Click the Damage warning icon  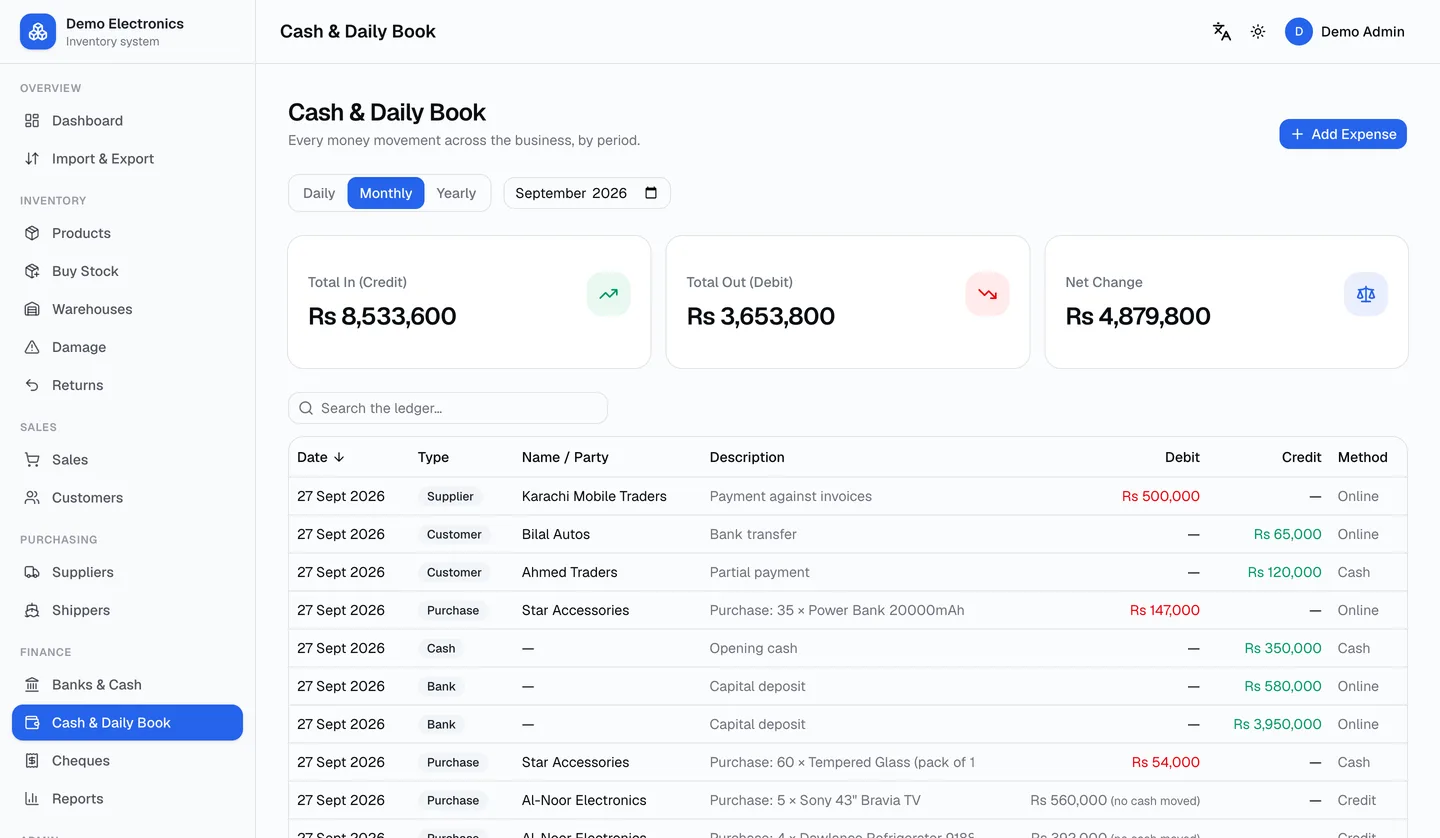coord(32,347)
